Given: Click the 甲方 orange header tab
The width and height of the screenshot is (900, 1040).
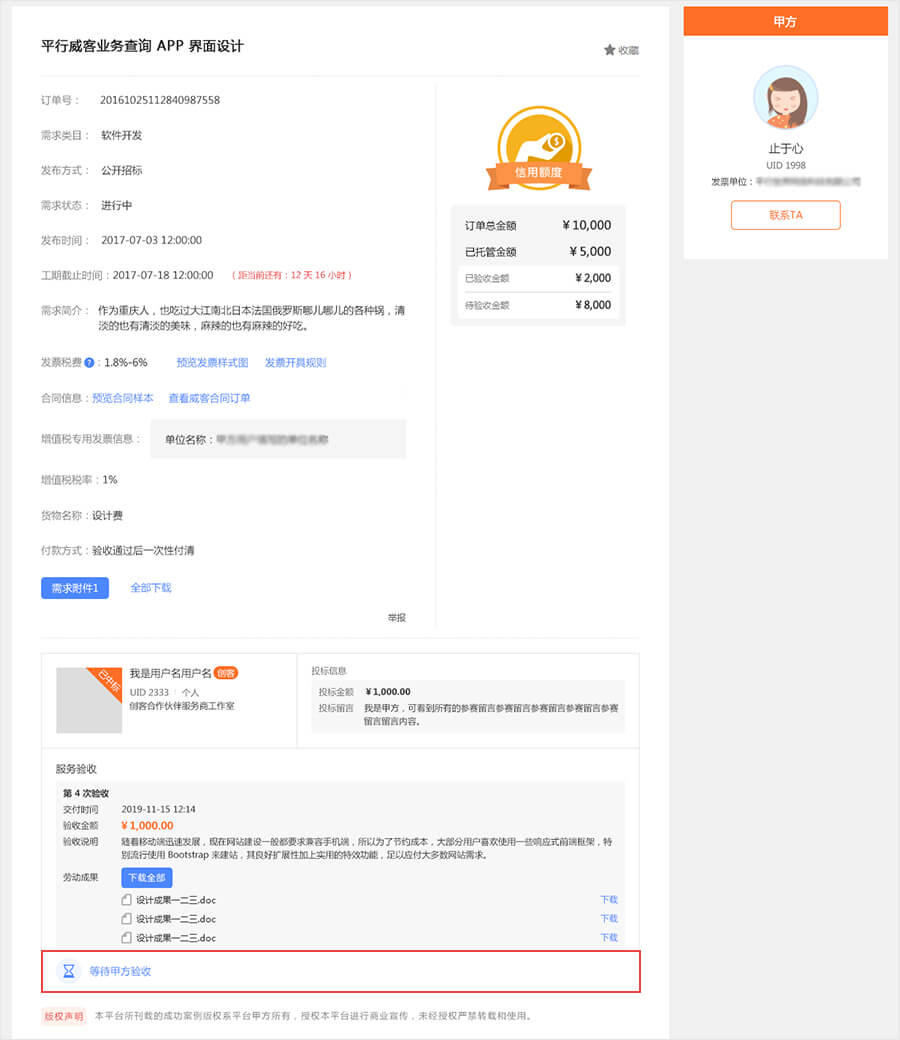Looking at the screenshot, I should pyautogui.click(x=785, y=21).
